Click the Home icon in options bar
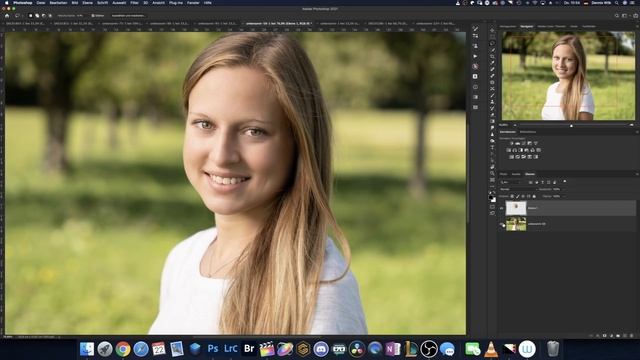This screenshot has height=360, width=640. click(x=7, y=16)
